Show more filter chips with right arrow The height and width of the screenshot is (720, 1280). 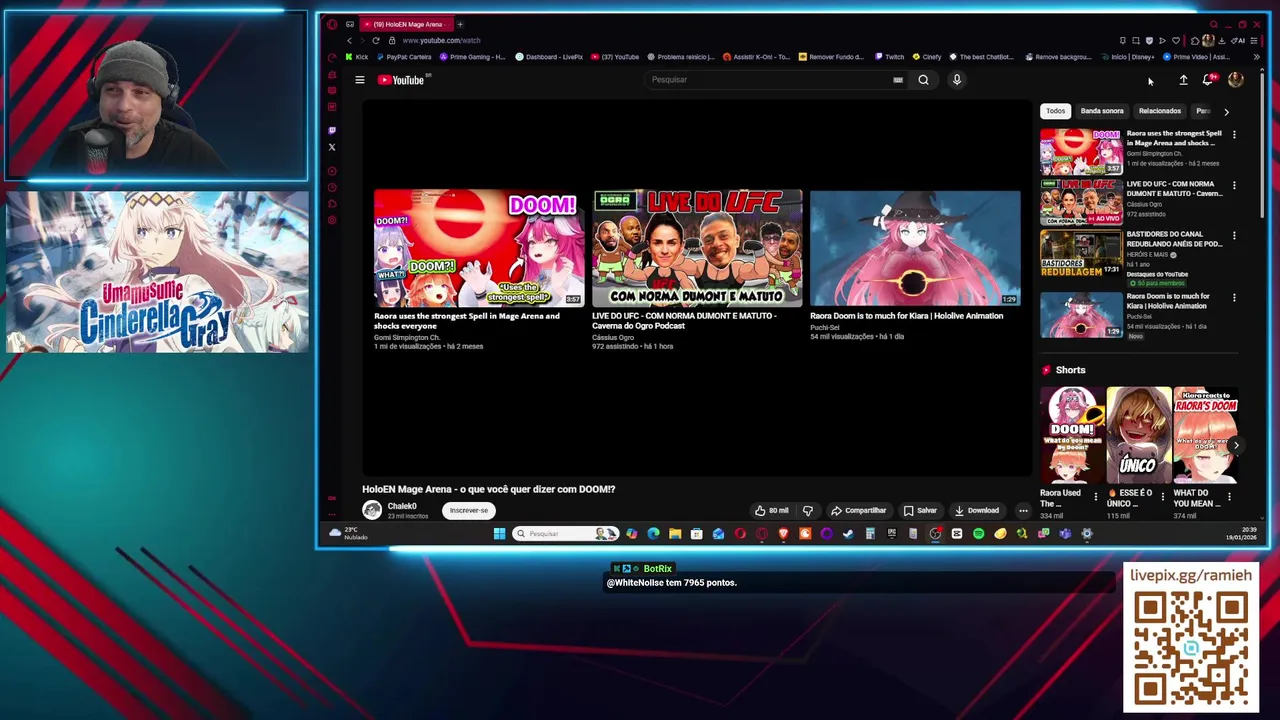1226,112
